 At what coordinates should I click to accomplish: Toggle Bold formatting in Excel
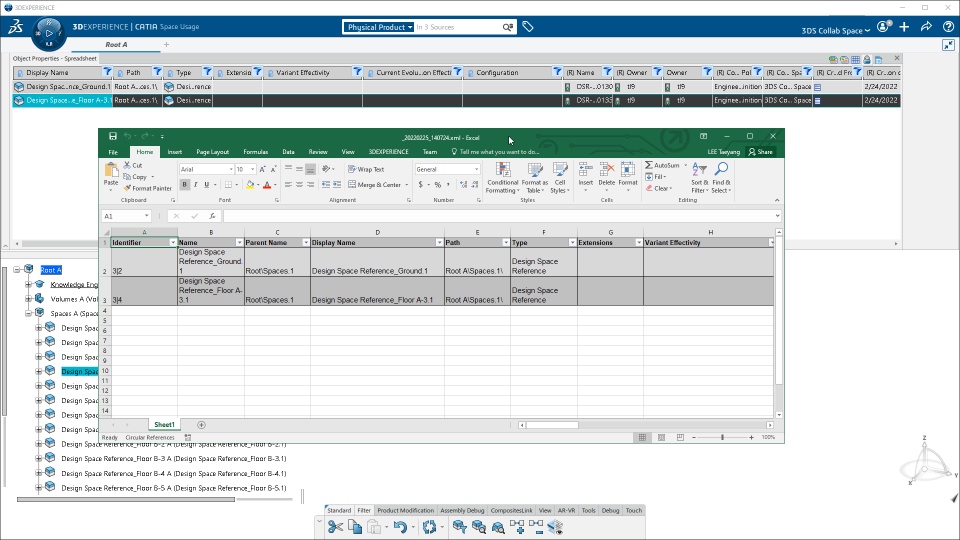184,184
